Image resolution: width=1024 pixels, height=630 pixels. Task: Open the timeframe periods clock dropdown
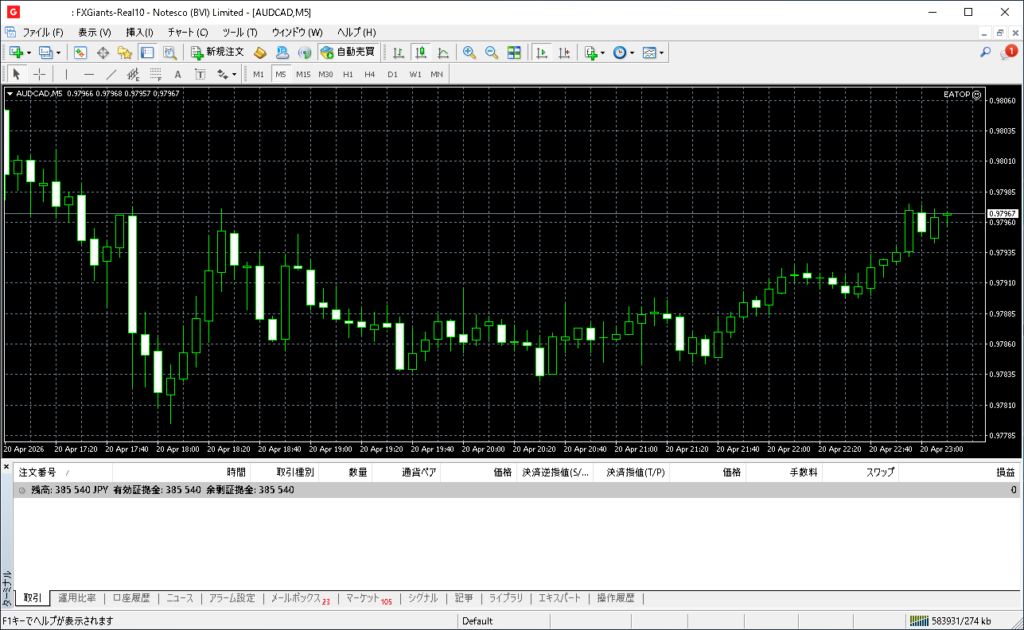point(632,52)
